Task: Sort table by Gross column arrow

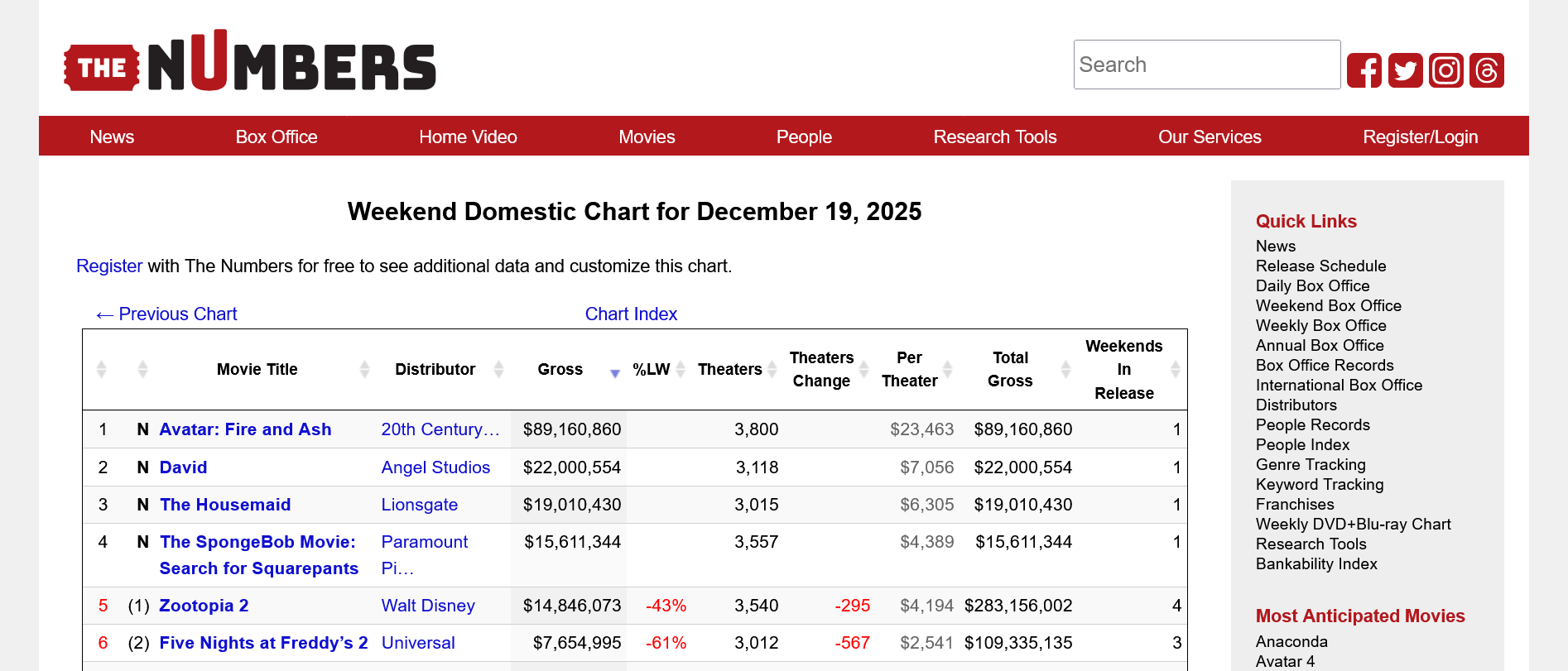Action: click(x=614, y=372)
